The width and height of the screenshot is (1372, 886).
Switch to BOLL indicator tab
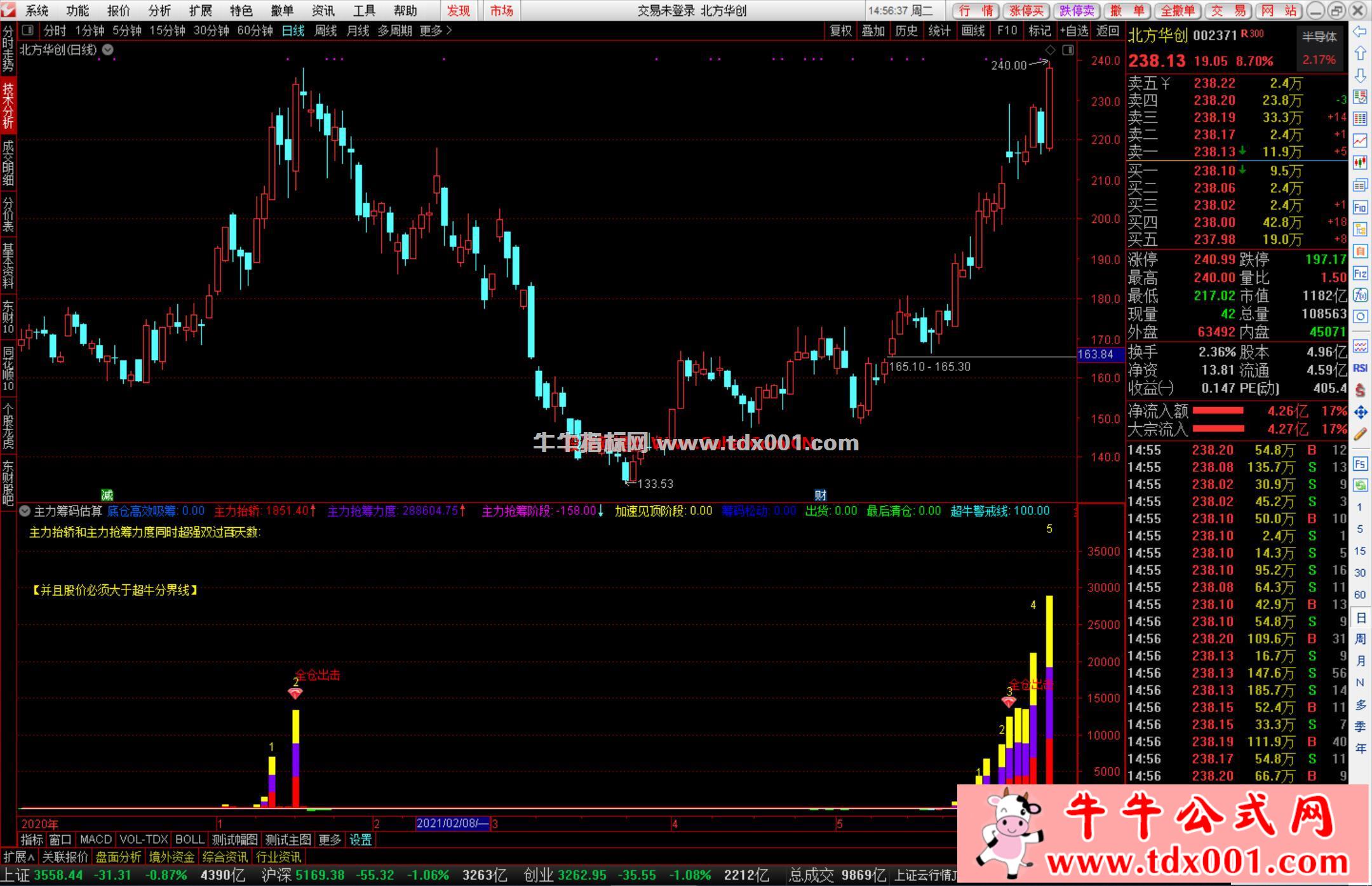pyautogui.click(x=190, y=840)
